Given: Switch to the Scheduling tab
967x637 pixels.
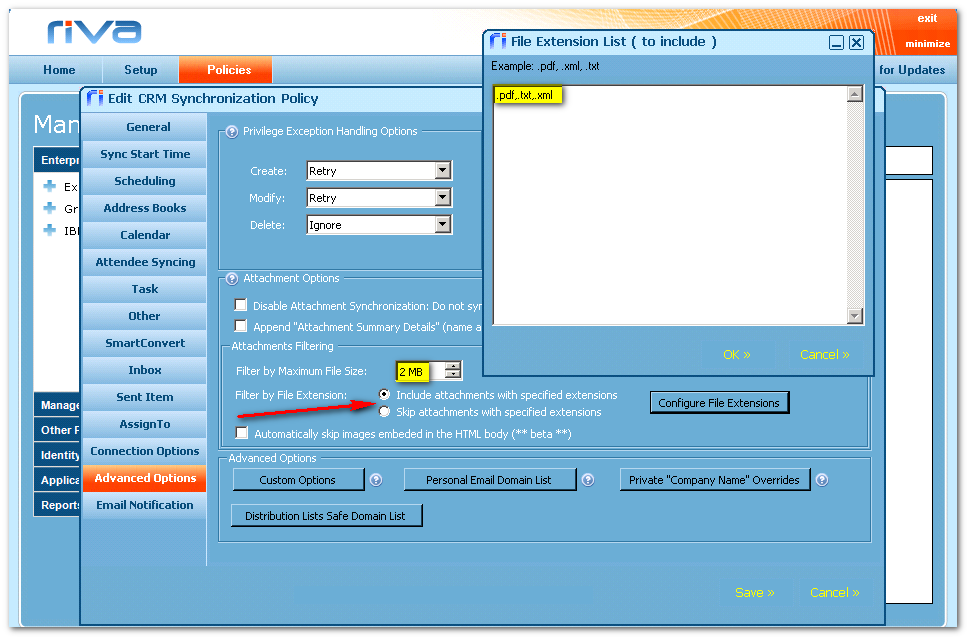Looking at the screenshot, I should 144,181.
